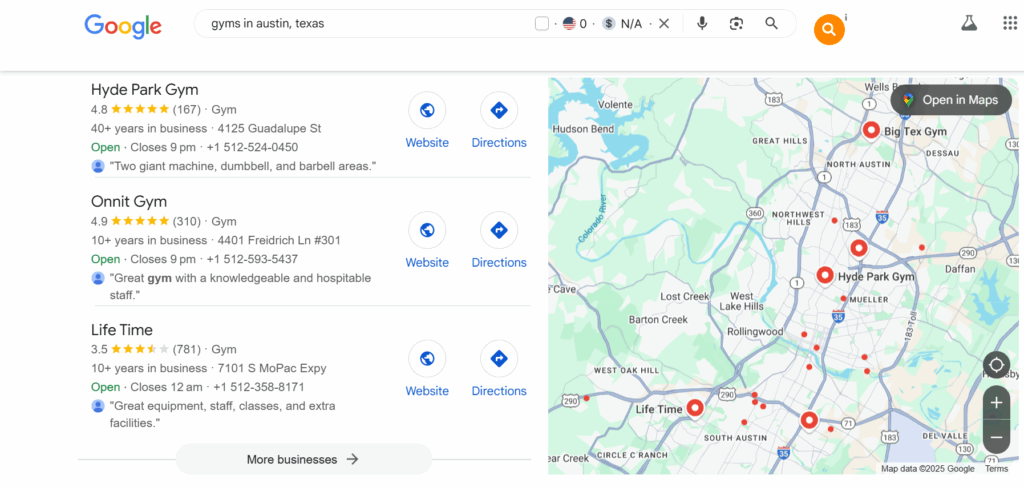Click the dollar sign N/A indicator
The image size is (1024, 487).
[x=623, y=24]
